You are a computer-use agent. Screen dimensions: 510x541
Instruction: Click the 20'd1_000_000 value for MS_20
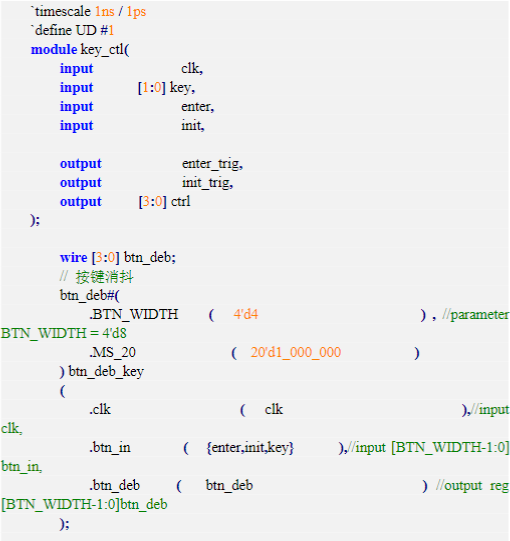(296, 353)
